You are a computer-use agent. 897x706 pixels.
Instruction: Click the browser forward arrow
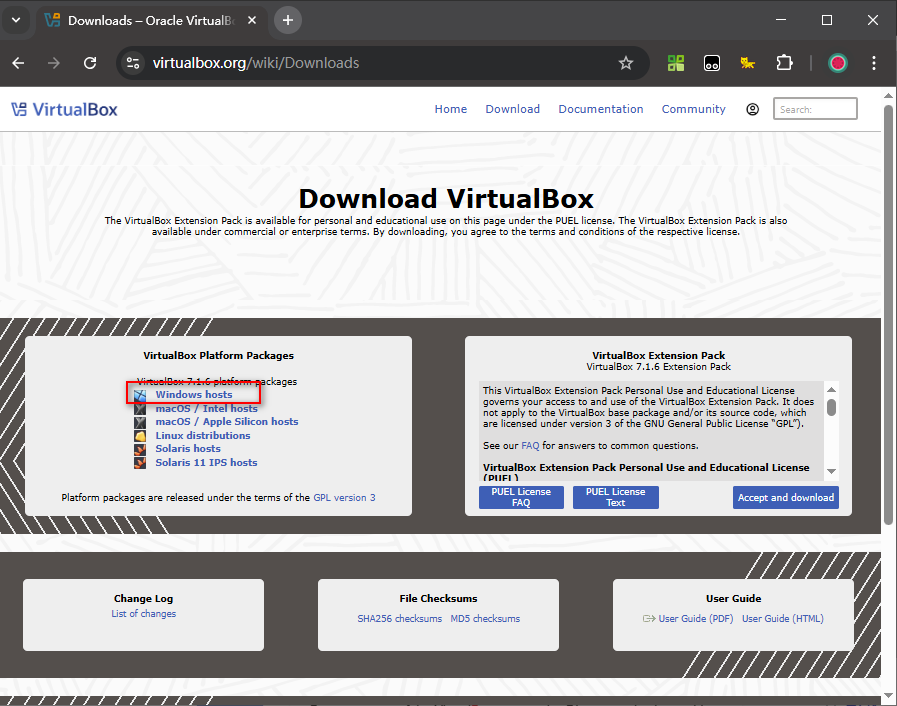54,63
